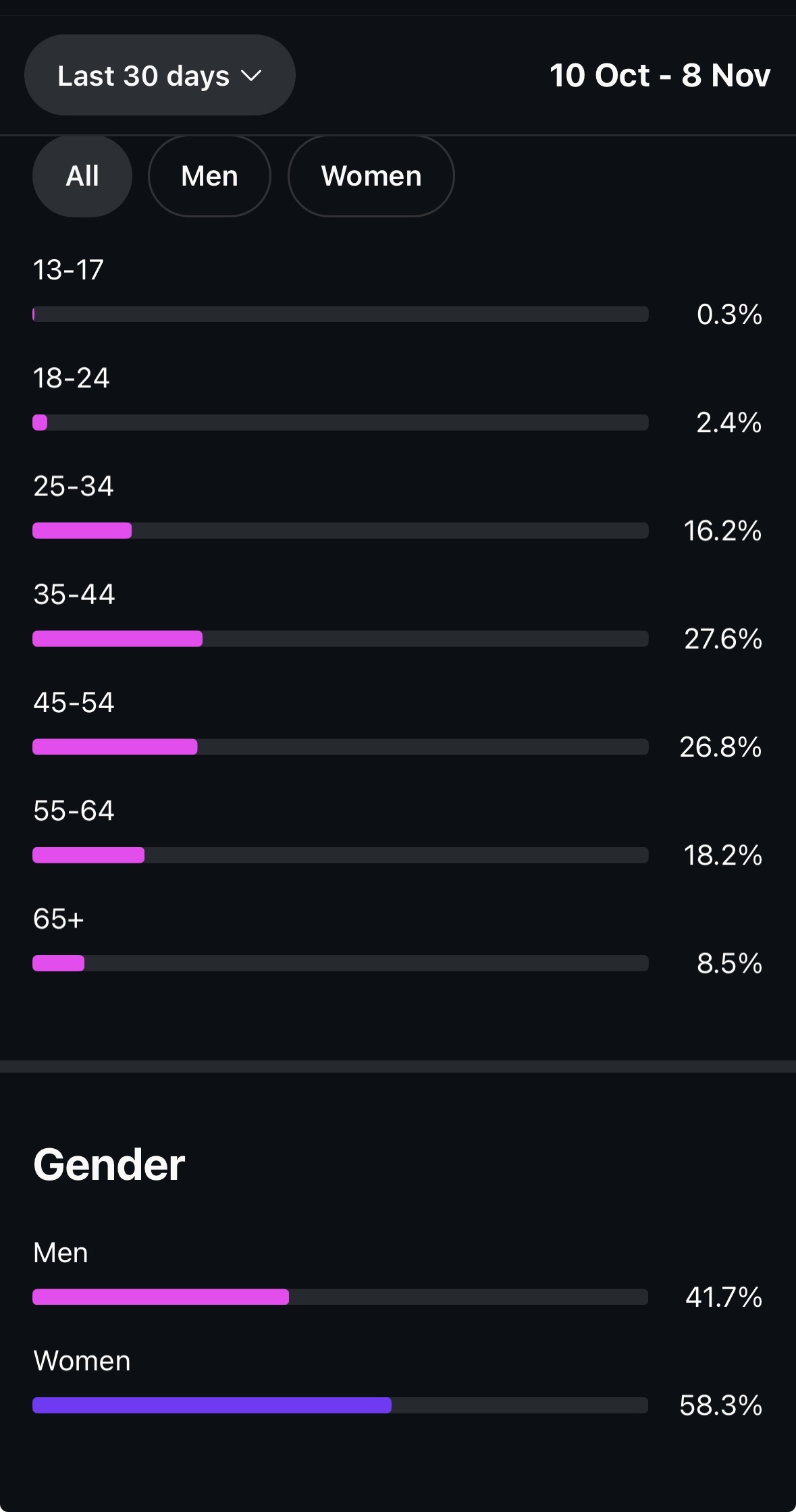
Task: Click the 41.7% Men percentage value
Action: pos(723,1297)
